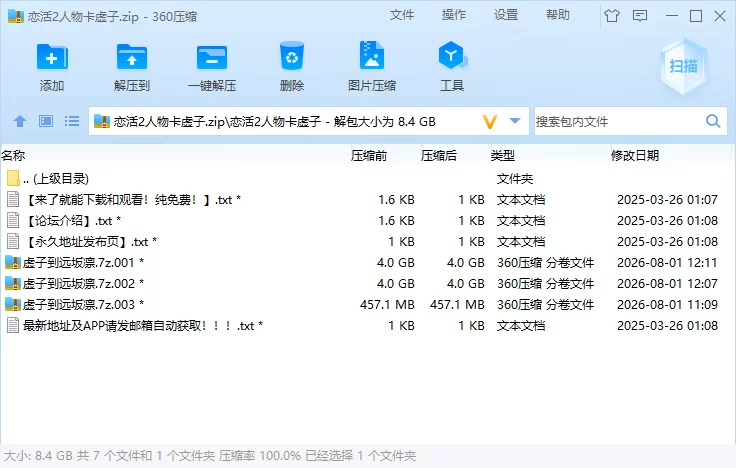Click the search magnifier icon
The image size is (736, 468).
pyautogui.click(x=713, y=121)
